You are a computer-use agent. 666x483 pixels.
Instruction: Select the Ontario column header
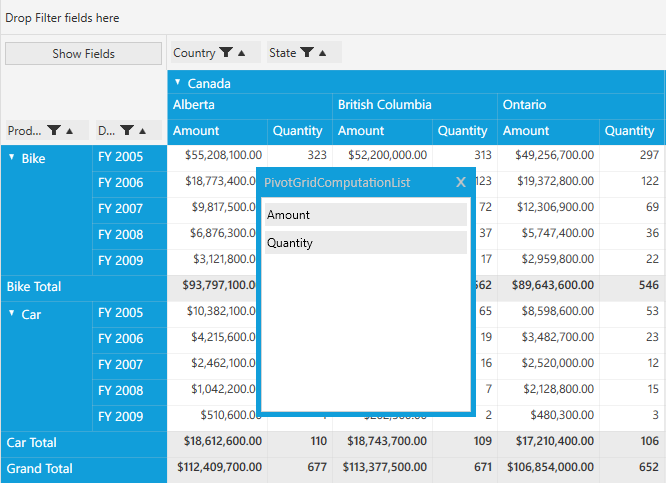tap(580, 105)
